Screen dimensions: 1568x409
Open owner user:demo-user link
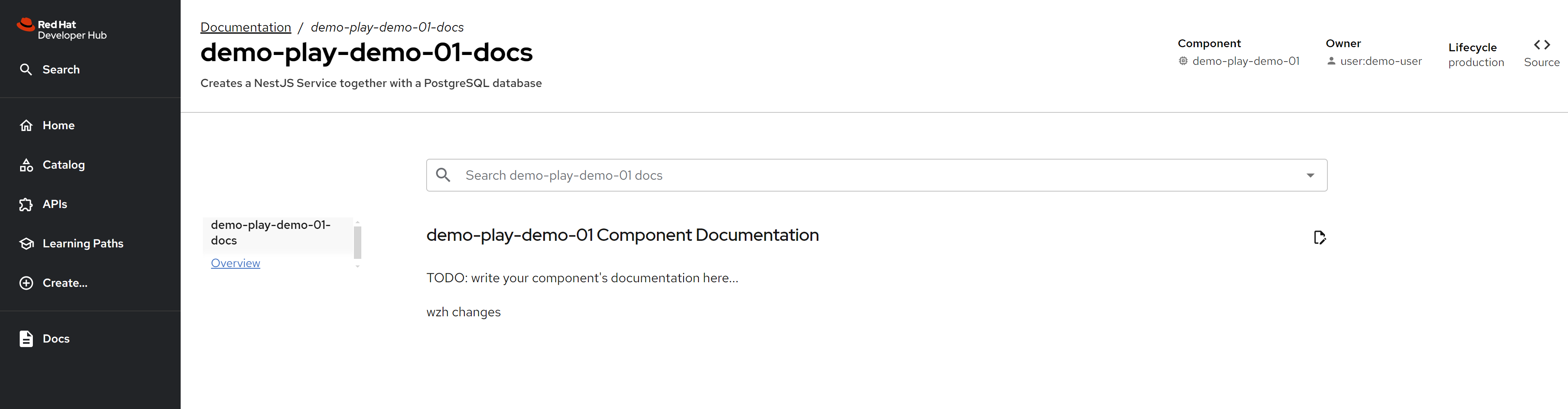(x=1380, y=61)
